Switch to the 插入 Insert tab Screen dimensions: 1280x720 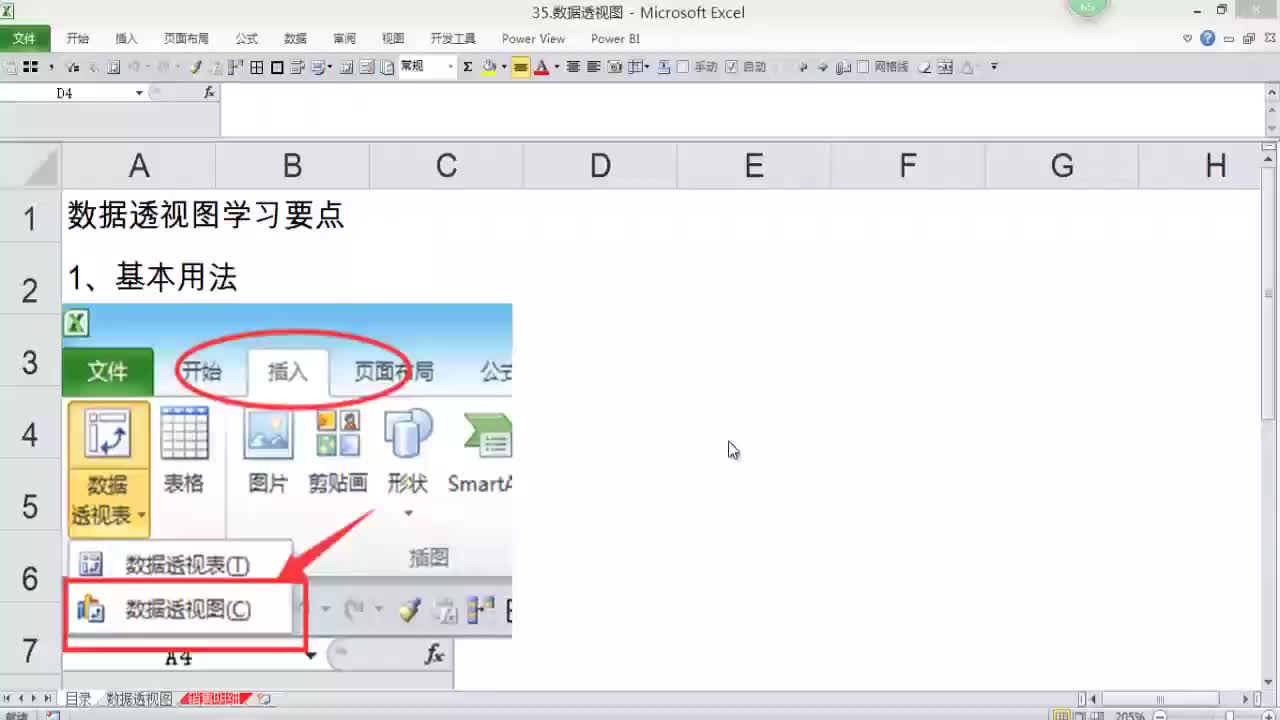(127, 39)
